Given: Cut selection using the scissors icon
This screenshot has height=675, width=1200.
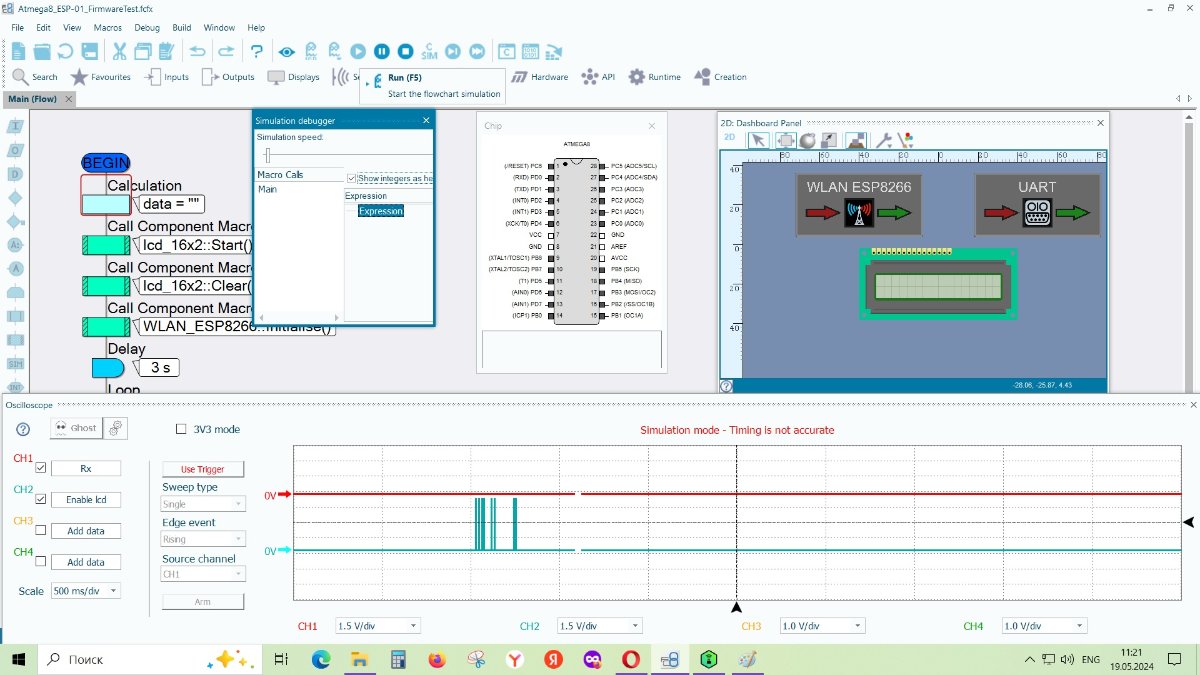Looking at the screenshot, I should pyautogui.click(x=119, y=51).
